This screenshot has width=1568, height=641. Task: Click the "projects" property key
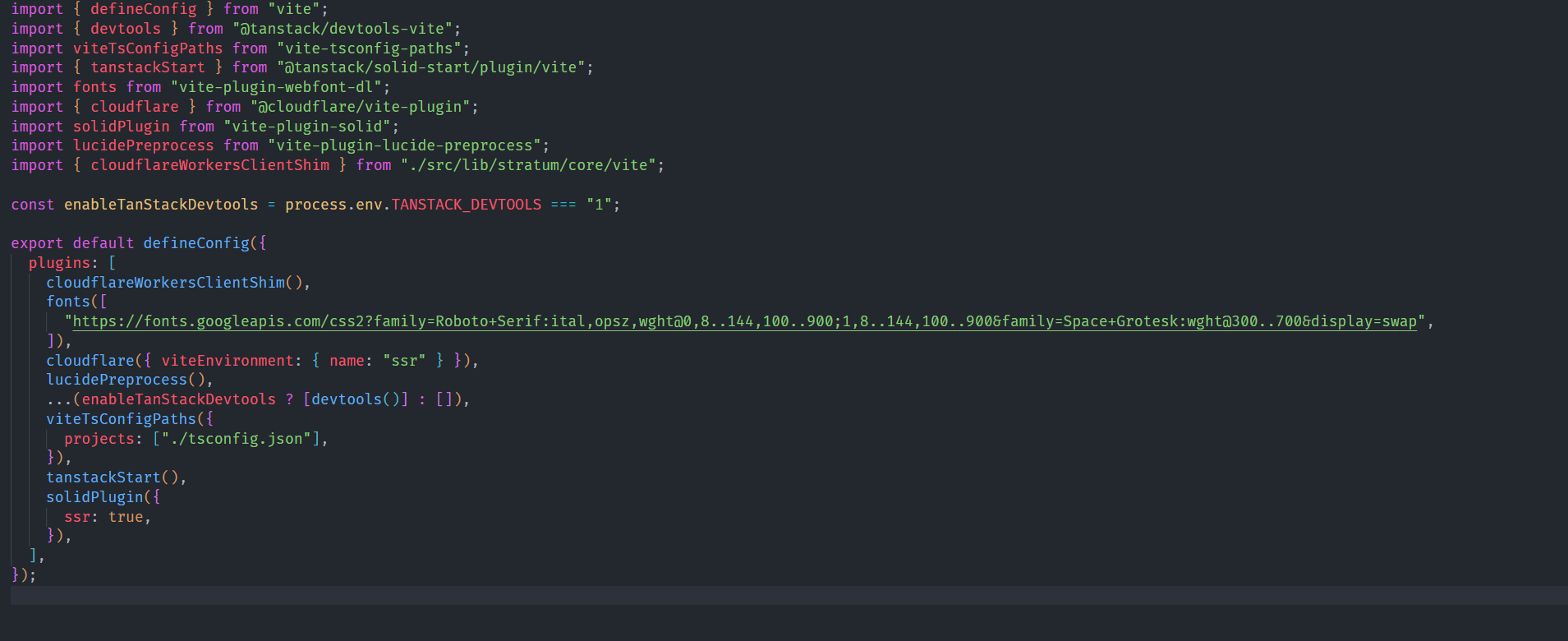[x=99, y=439]
